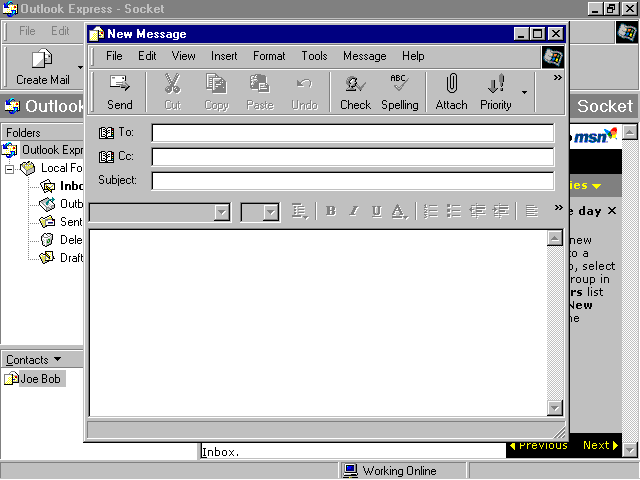Open the Font Color picker
The height and width of the screenshot is (480, 640).
(399, 211)
